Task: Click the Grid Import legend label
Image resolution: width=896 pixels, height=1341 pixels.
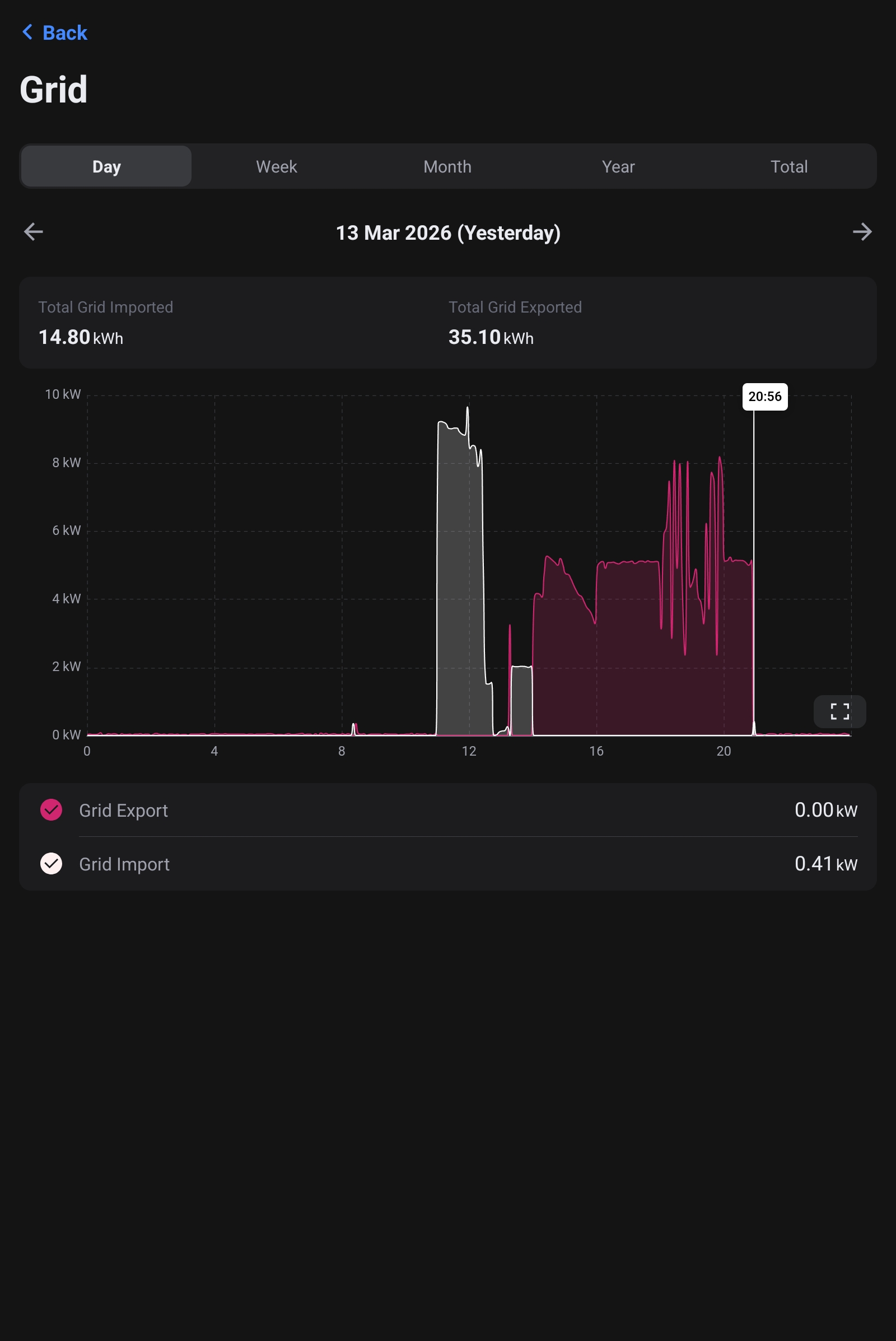Action: click(124, 864)
